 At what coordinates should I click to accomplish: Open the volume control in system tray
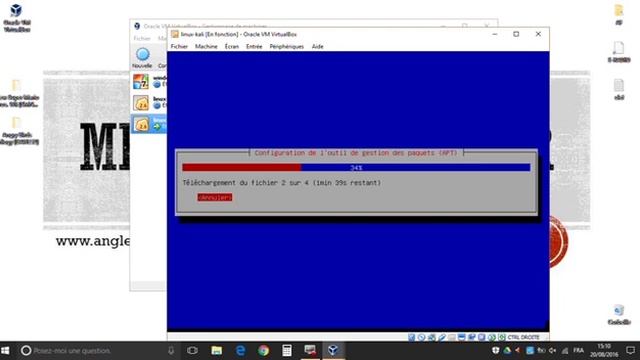point(553,351)
